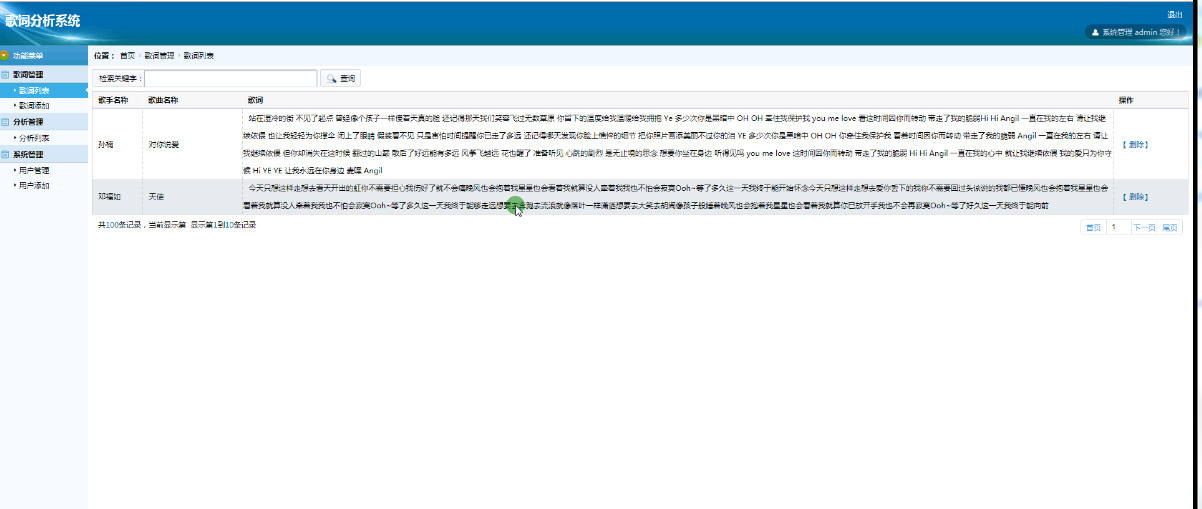Select 用户添加 menu item
The height and width of the screenshot is (509, 1202).
click(x=33, y=186)
